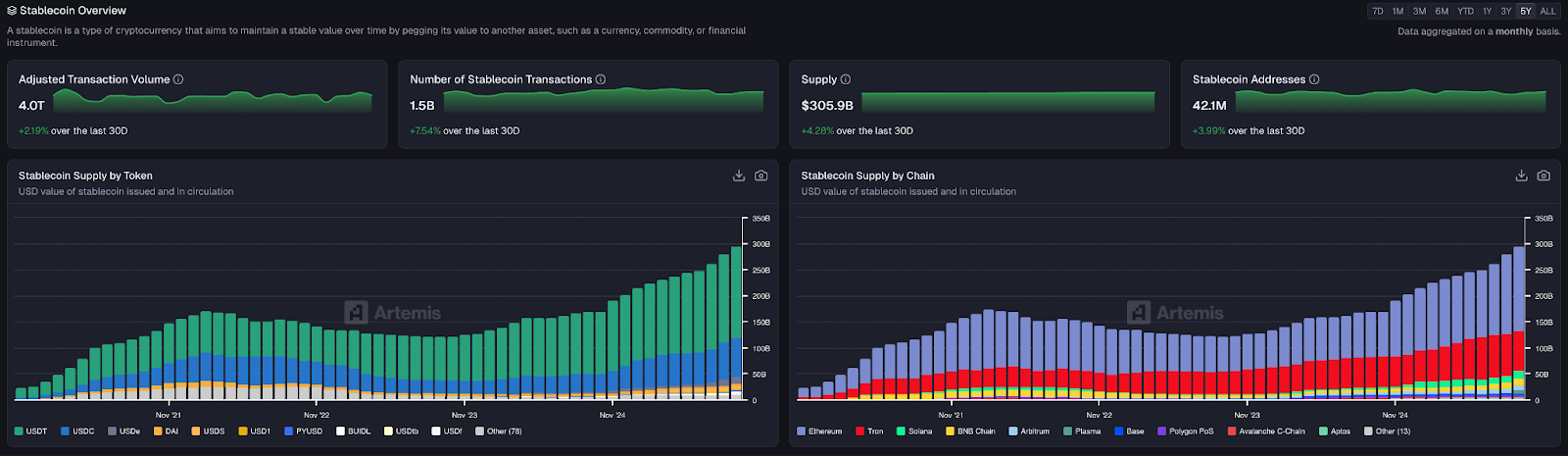The image size is (1568, 456).
Task: Click the $305.9B supply value
Action: [827, 105]
